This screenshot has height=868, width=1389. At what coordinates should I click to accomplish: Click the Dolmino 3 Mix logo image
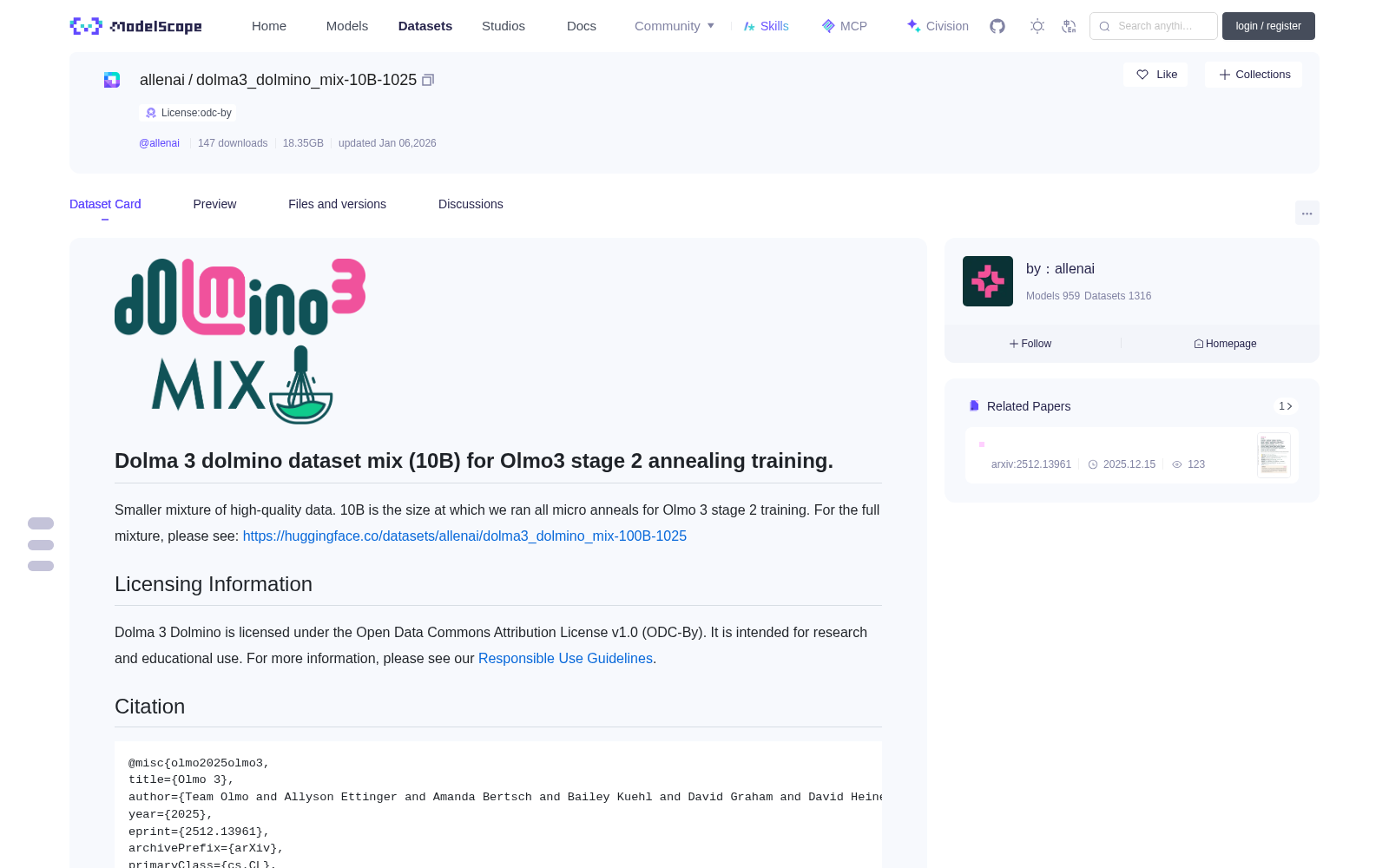pos(240,341)
